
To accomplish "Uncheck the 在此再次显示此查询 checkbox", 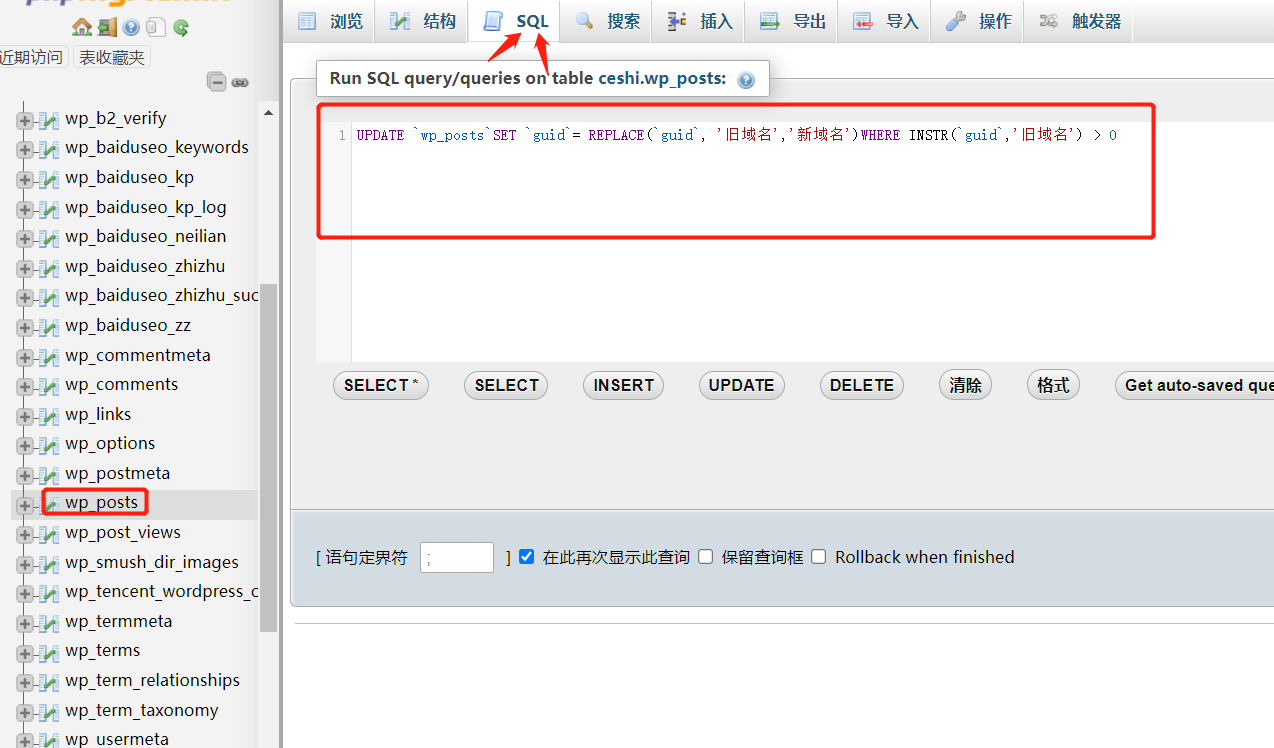I will tap(527, 557).
